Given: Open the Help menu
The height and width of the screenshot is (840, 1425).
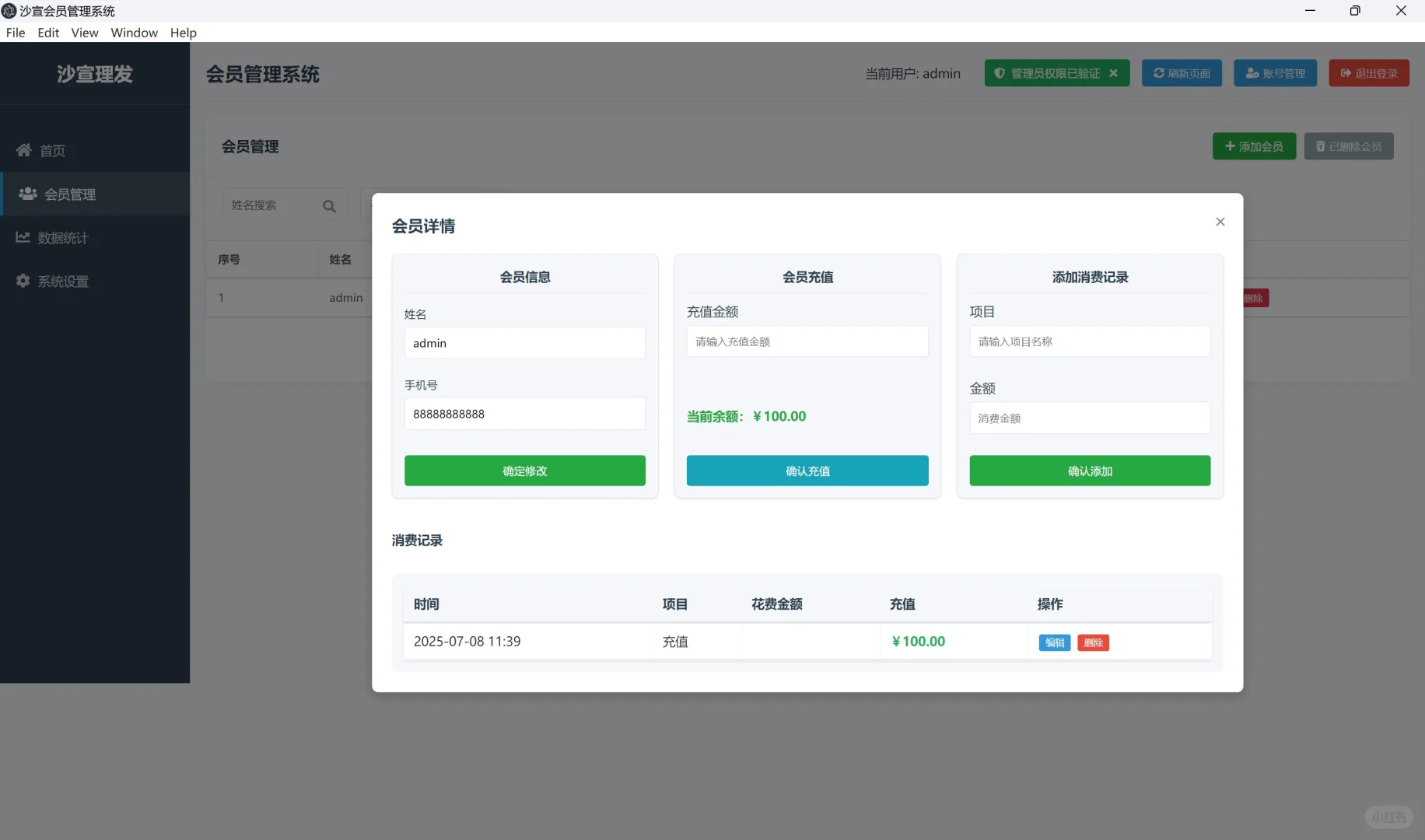Looking at the screenshot, I should [x=183, y=33].
